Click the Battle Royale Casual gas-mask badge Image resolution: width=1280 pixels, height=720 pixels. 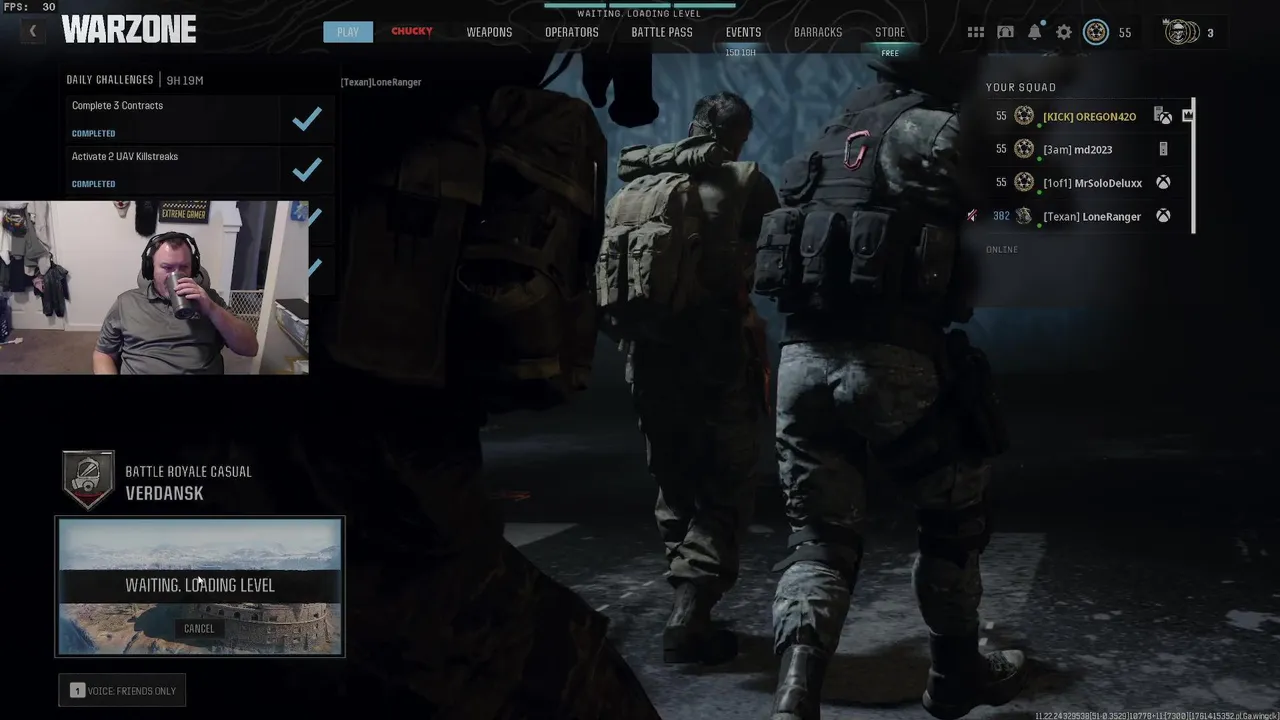(x=88, y=480)
